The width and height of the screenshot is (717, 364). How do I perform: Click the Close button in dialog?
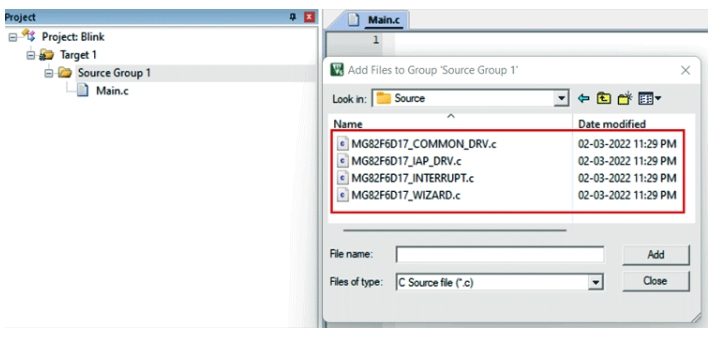(656, 281)
